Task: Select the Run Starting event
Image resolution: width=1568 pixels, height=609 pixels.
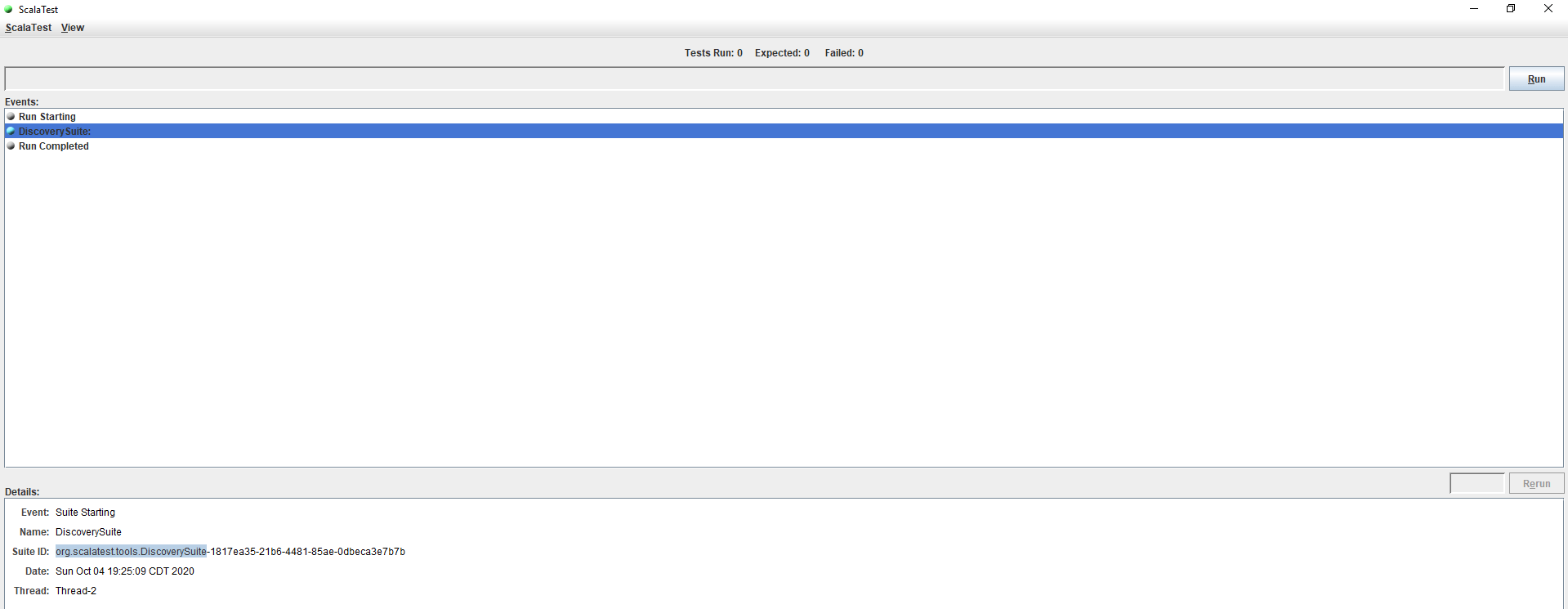Action: 784,117
